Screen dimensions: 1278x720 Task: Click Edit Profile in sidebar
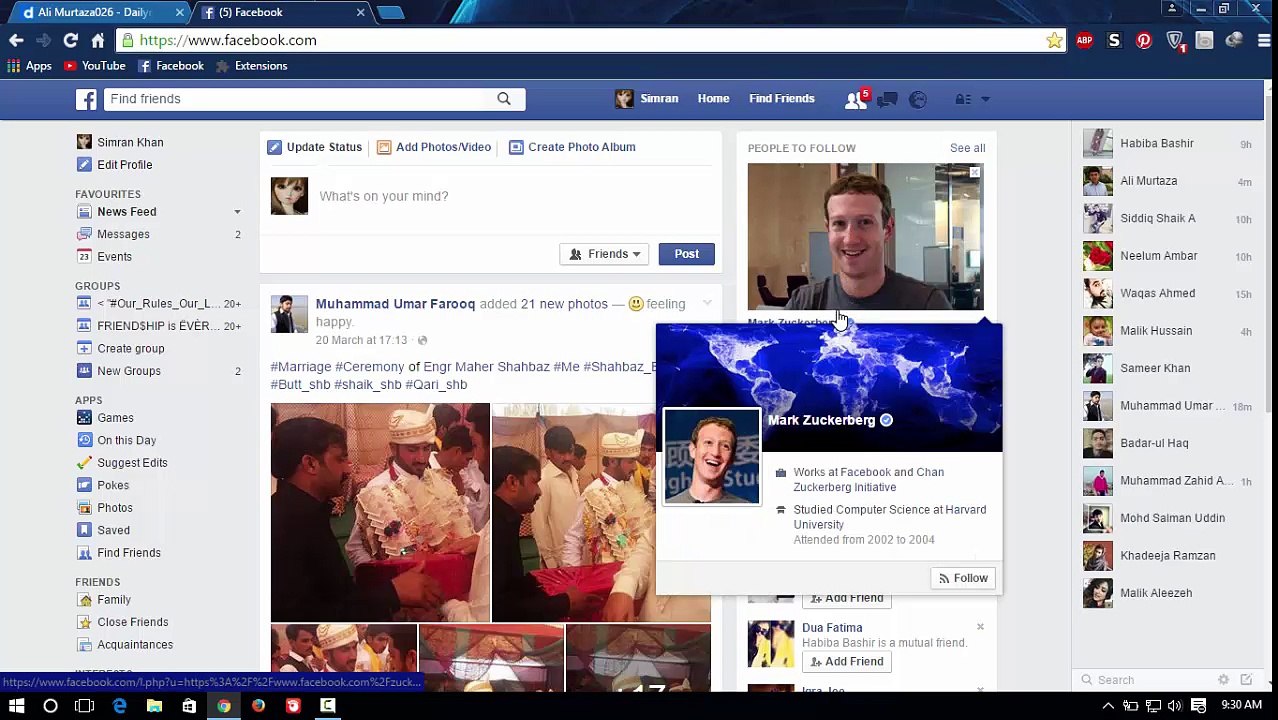coord(124,165)
